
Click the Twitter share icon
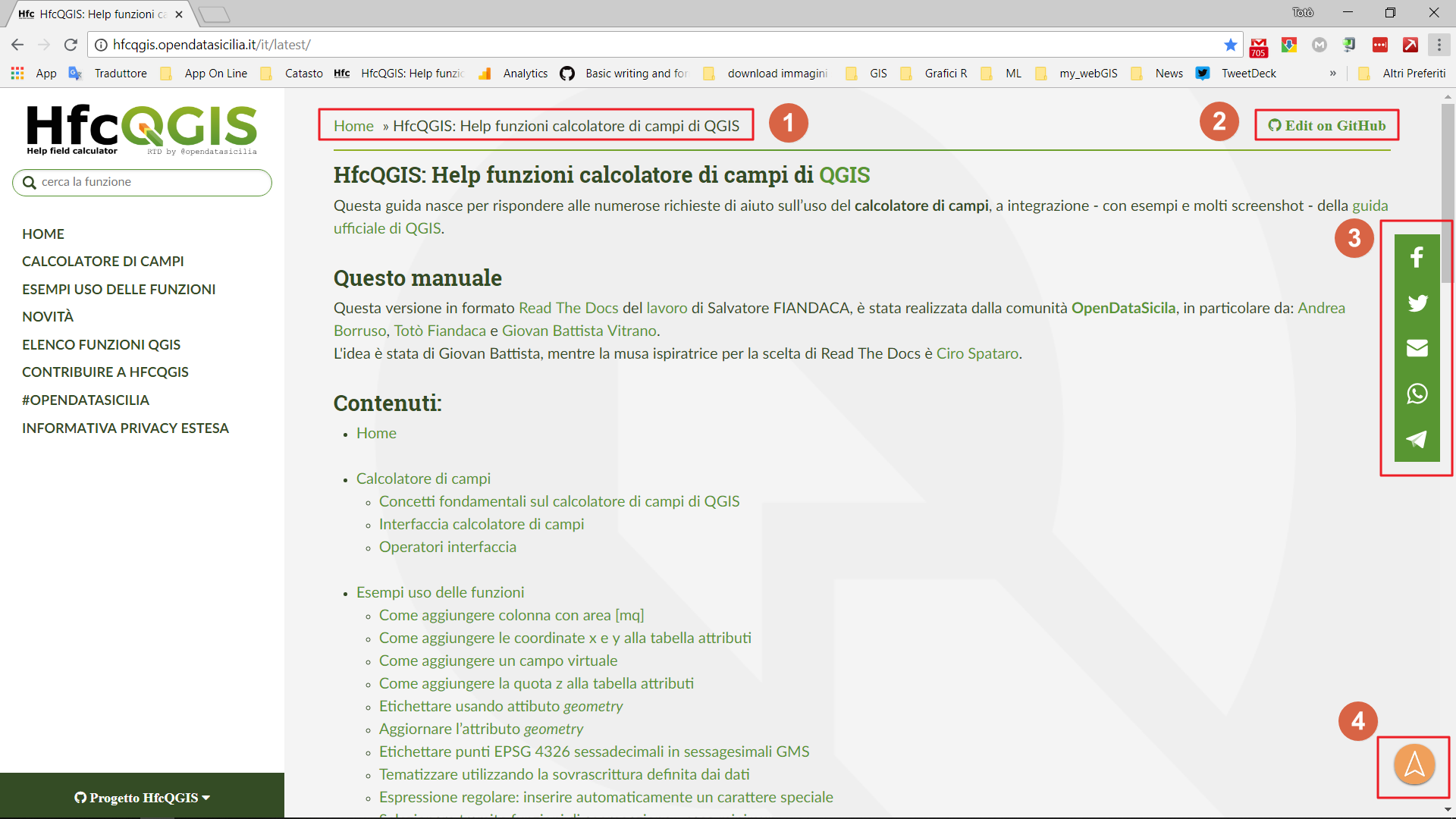point(1417,303)
